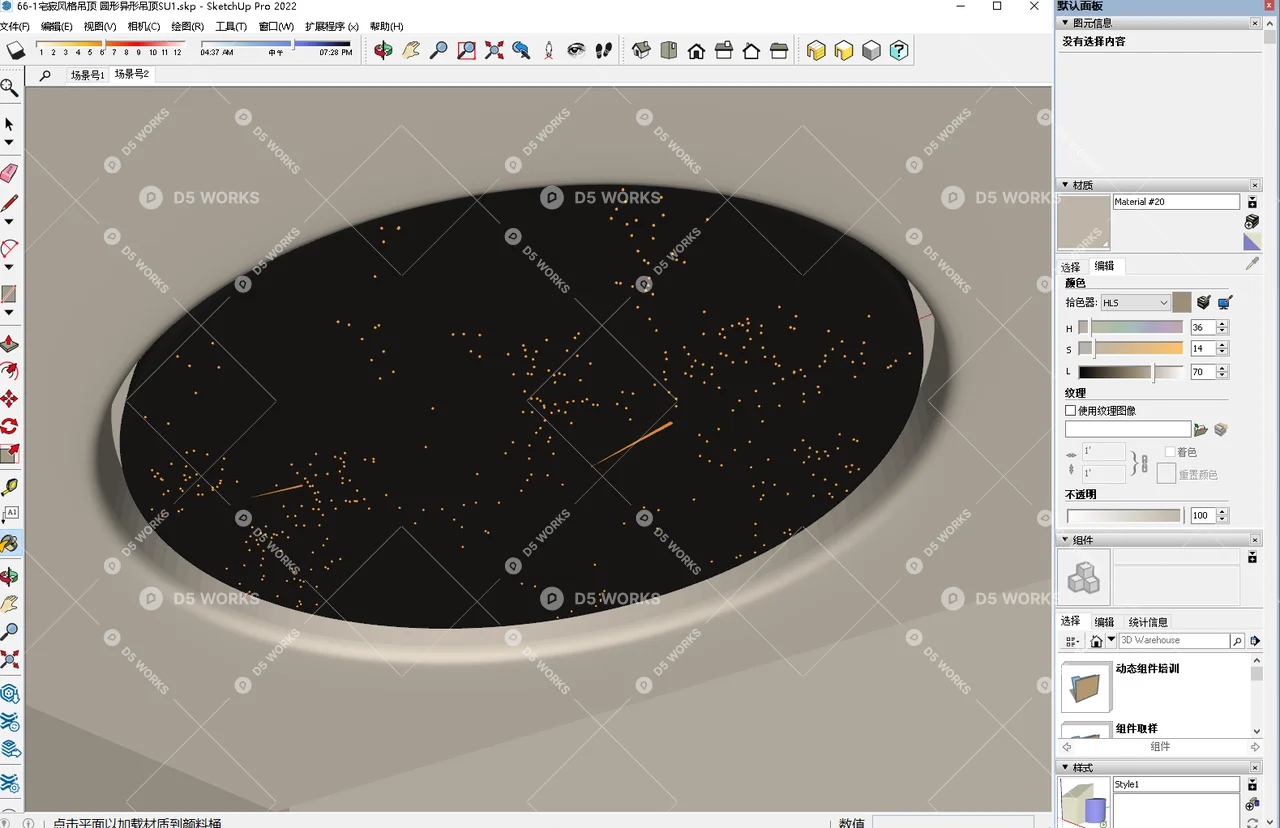The height and width of the screenshot is (828, 1280).
Task: Collapse the 样式 panel with its arrow
Action: pyautogui.click(x=1066, y=767)
